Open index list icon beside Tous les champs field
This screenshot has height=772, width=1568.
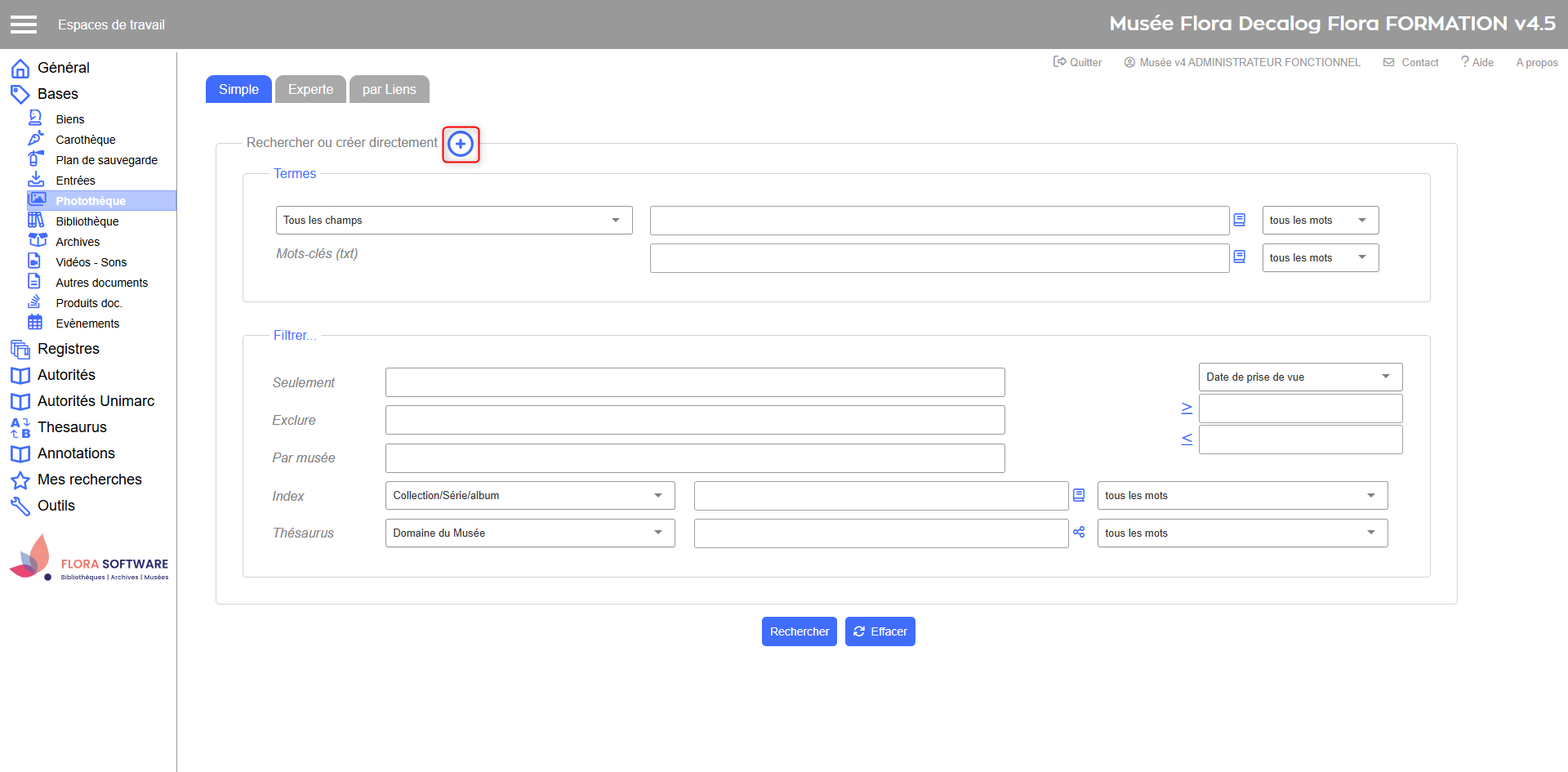[1239, 220]
